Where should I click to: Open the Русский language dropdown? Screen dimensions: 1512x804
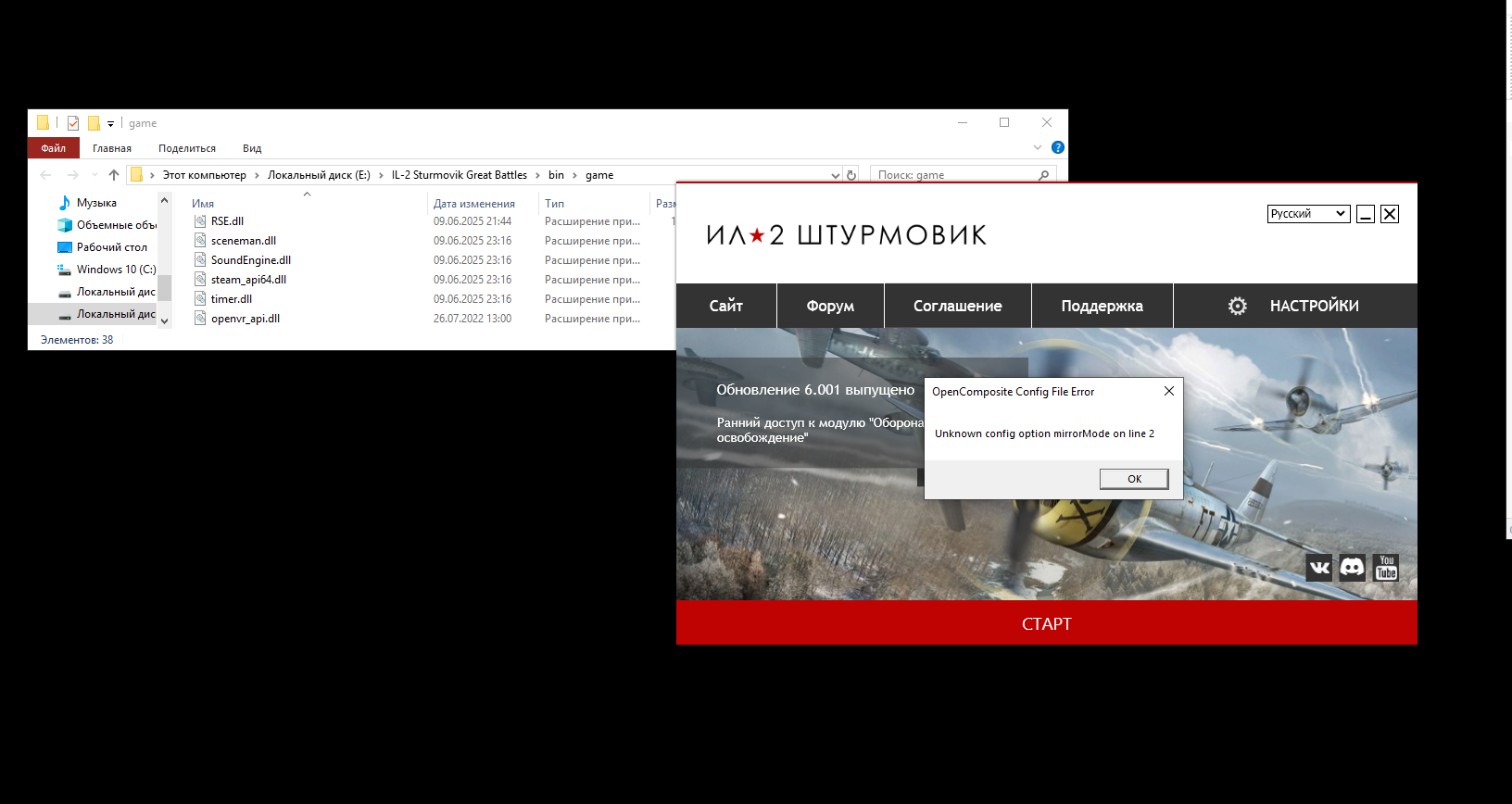tap(1309, 214)
